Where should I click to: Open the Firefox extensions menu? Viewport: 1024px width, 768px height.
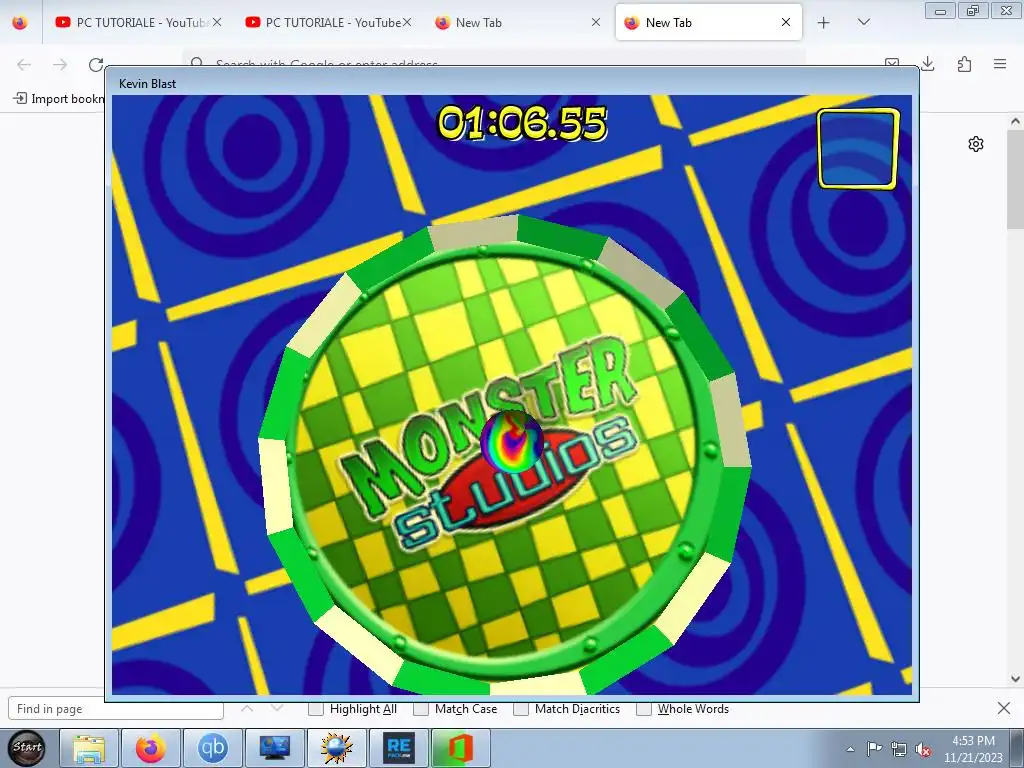click(x=965, y=64)
